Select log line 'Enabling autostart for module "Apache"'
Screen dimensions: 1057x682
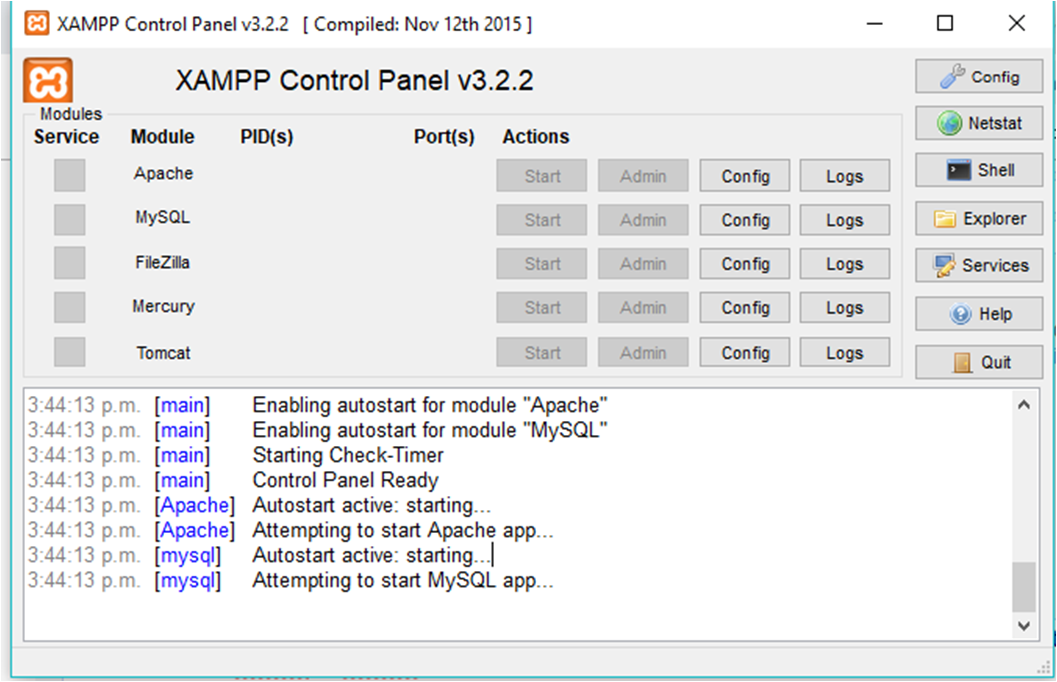pyautogui.click(x=430, y=405)
